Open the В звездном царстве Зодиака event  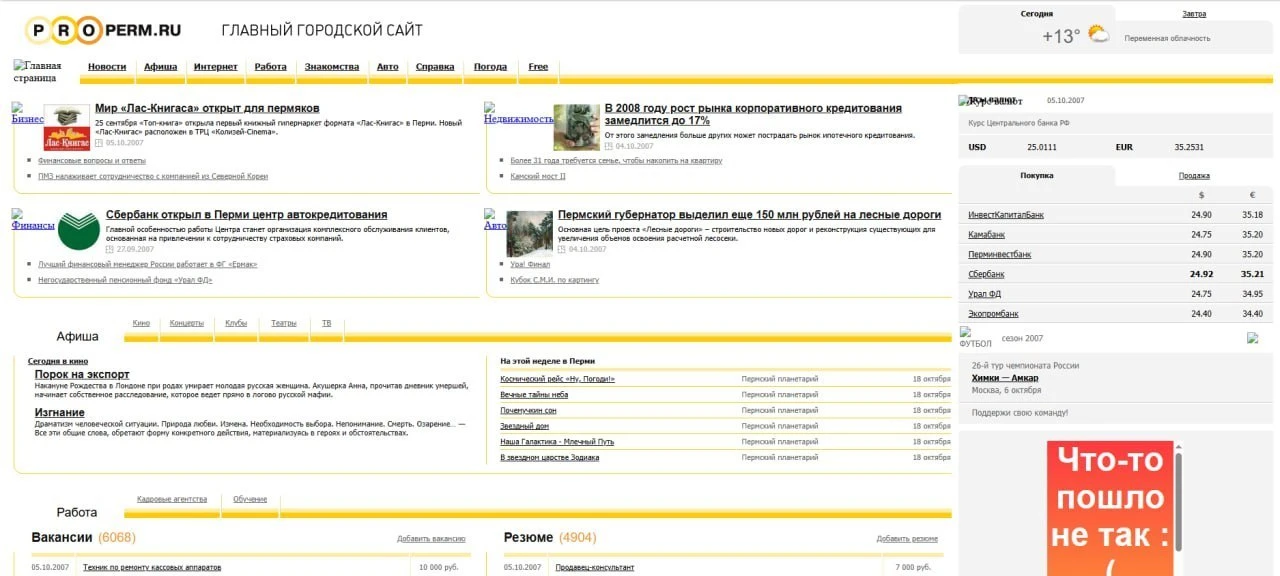click(x=550, y=457)
